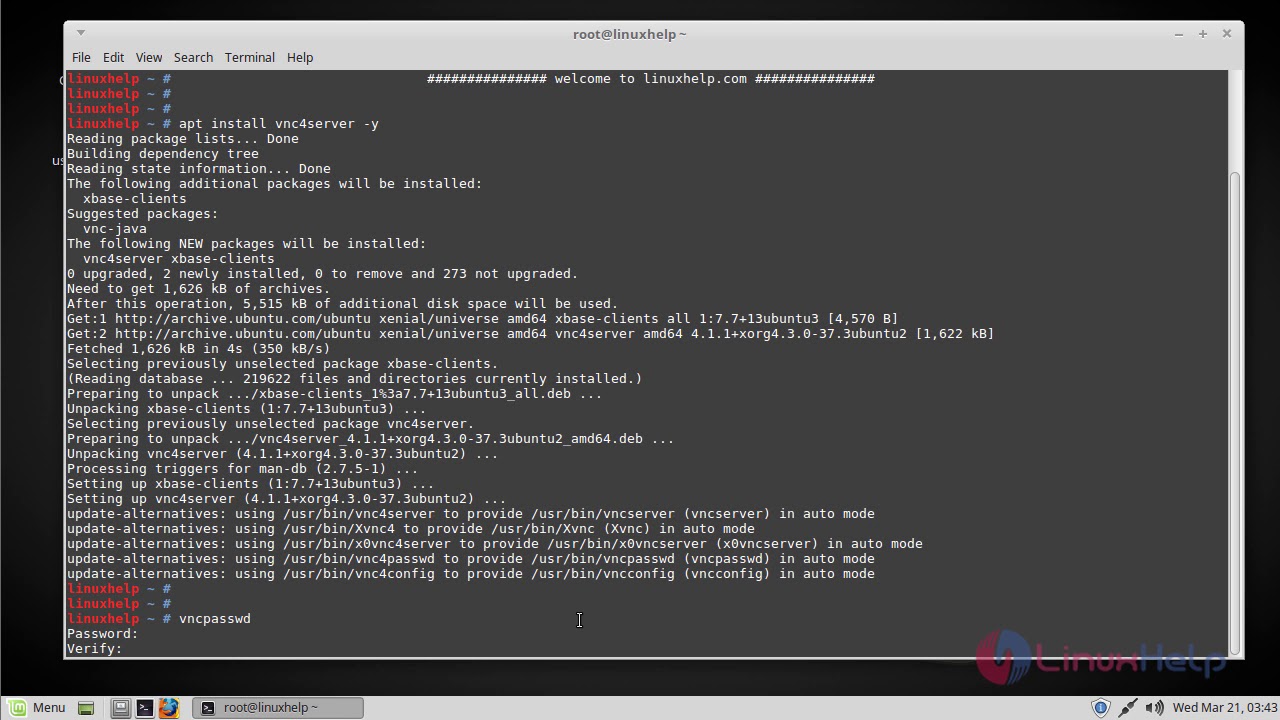1280x720 pixels.
Task: Click the 'Suggested packages:' line
Action: pos(143,214)
